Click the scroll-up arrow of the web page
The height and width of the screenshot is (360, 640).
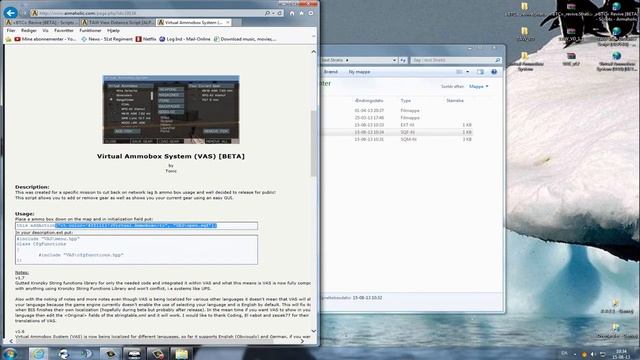313,52
